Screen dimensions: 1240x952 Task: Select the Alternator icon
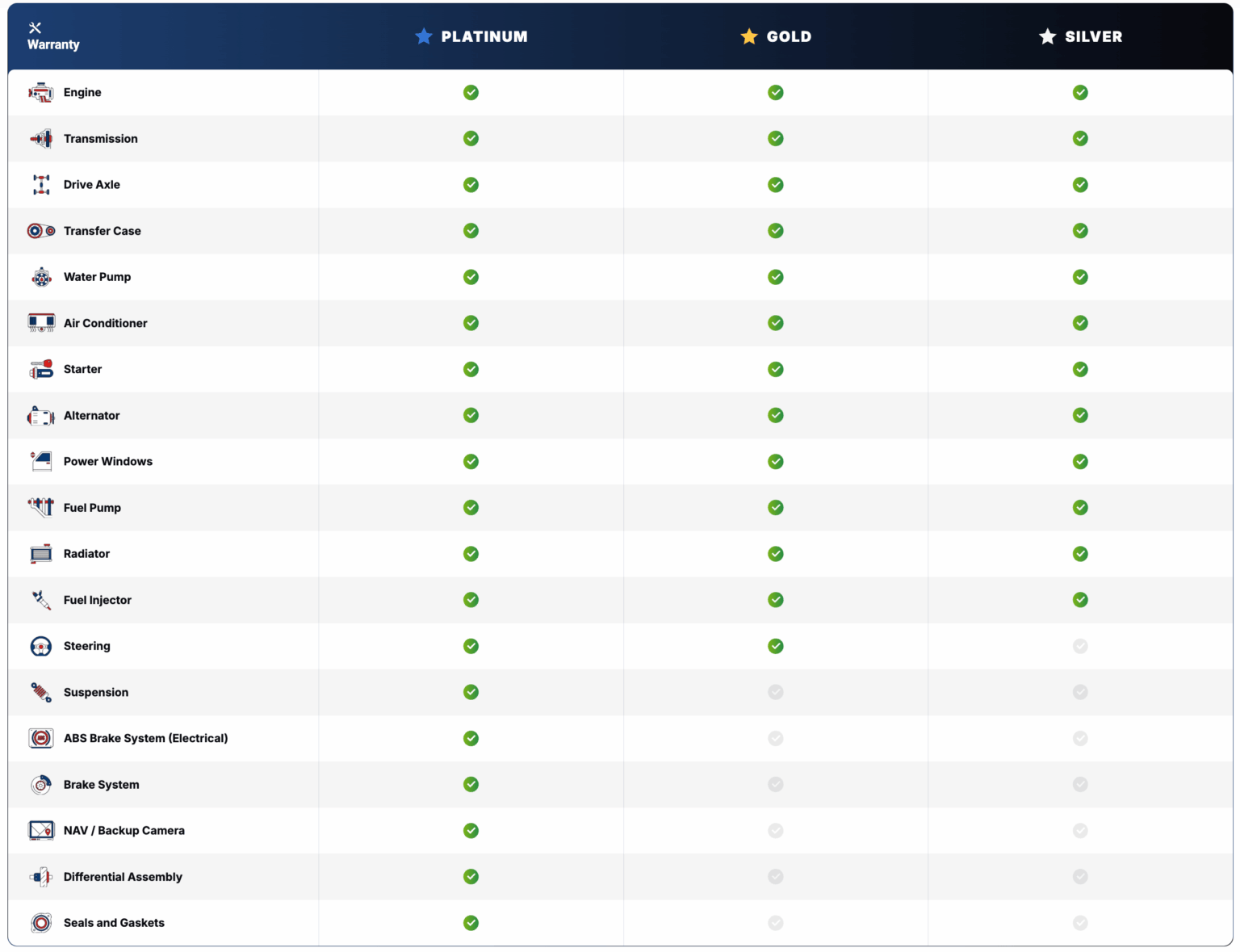[x=40, y=415]
